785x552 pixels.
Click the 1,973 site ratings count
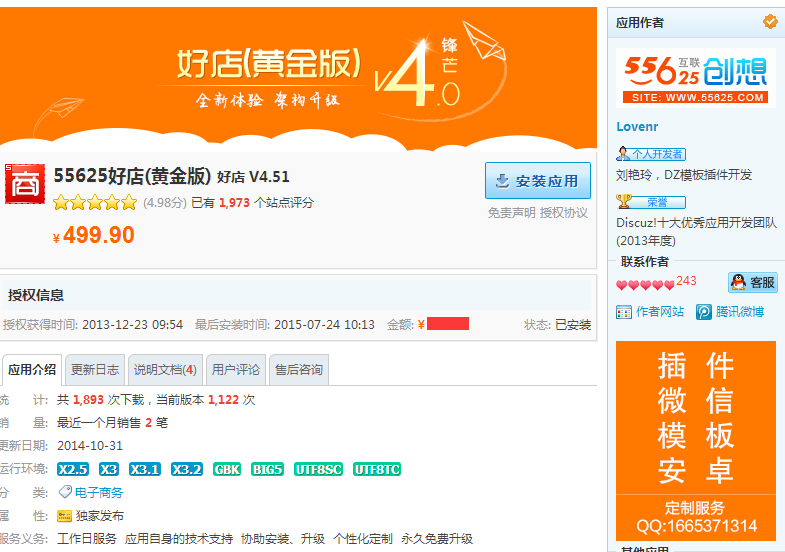(x=234, y=203)
